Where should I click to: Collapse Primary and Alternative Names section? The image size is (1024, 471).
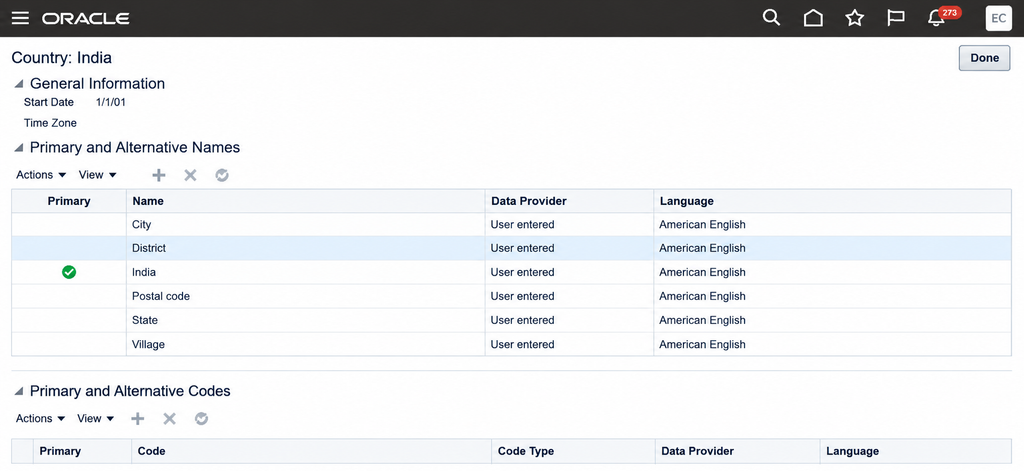coord(19,148)
